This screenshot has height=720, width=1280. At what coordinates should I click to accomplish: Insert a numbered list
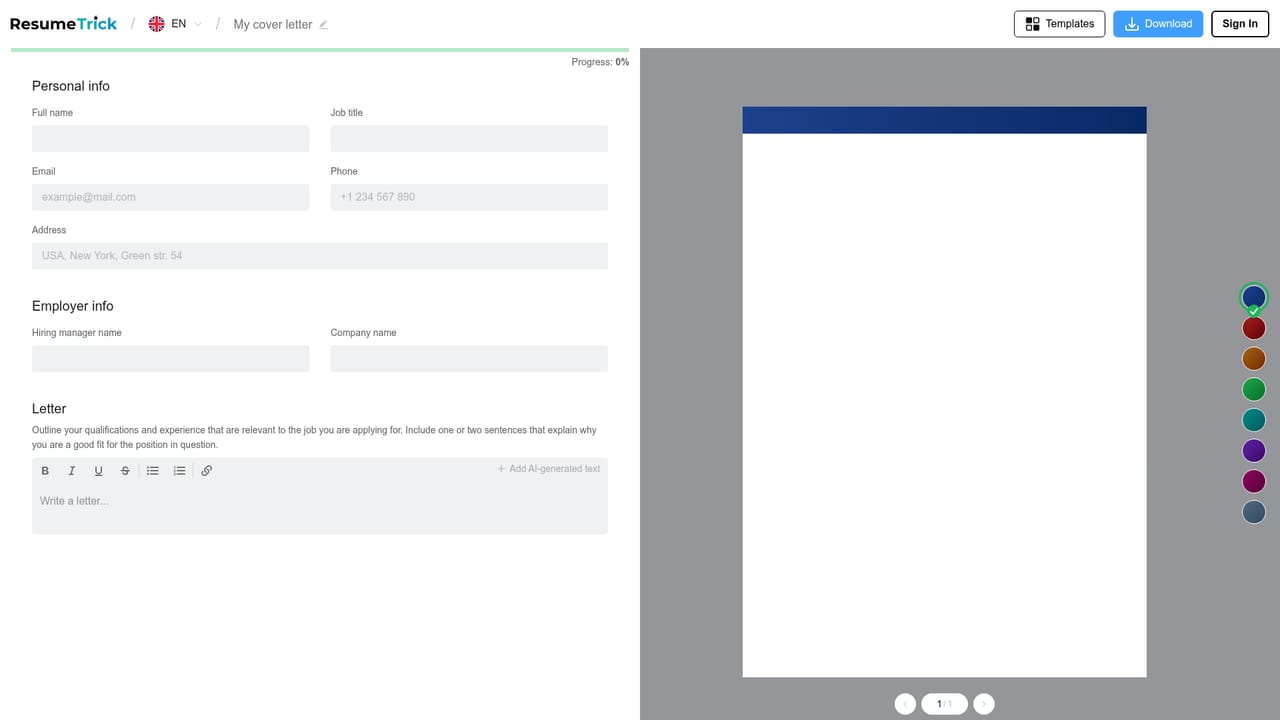click(x=179, y=471)
